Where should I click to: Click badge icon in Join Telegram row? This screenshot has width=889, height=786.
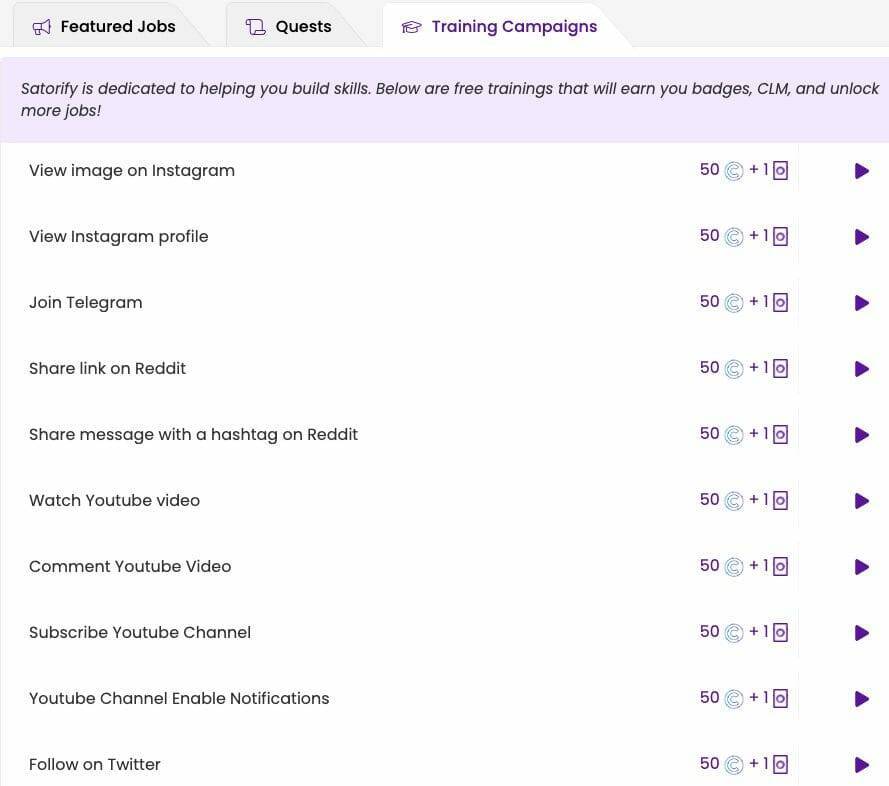[781, 302]
